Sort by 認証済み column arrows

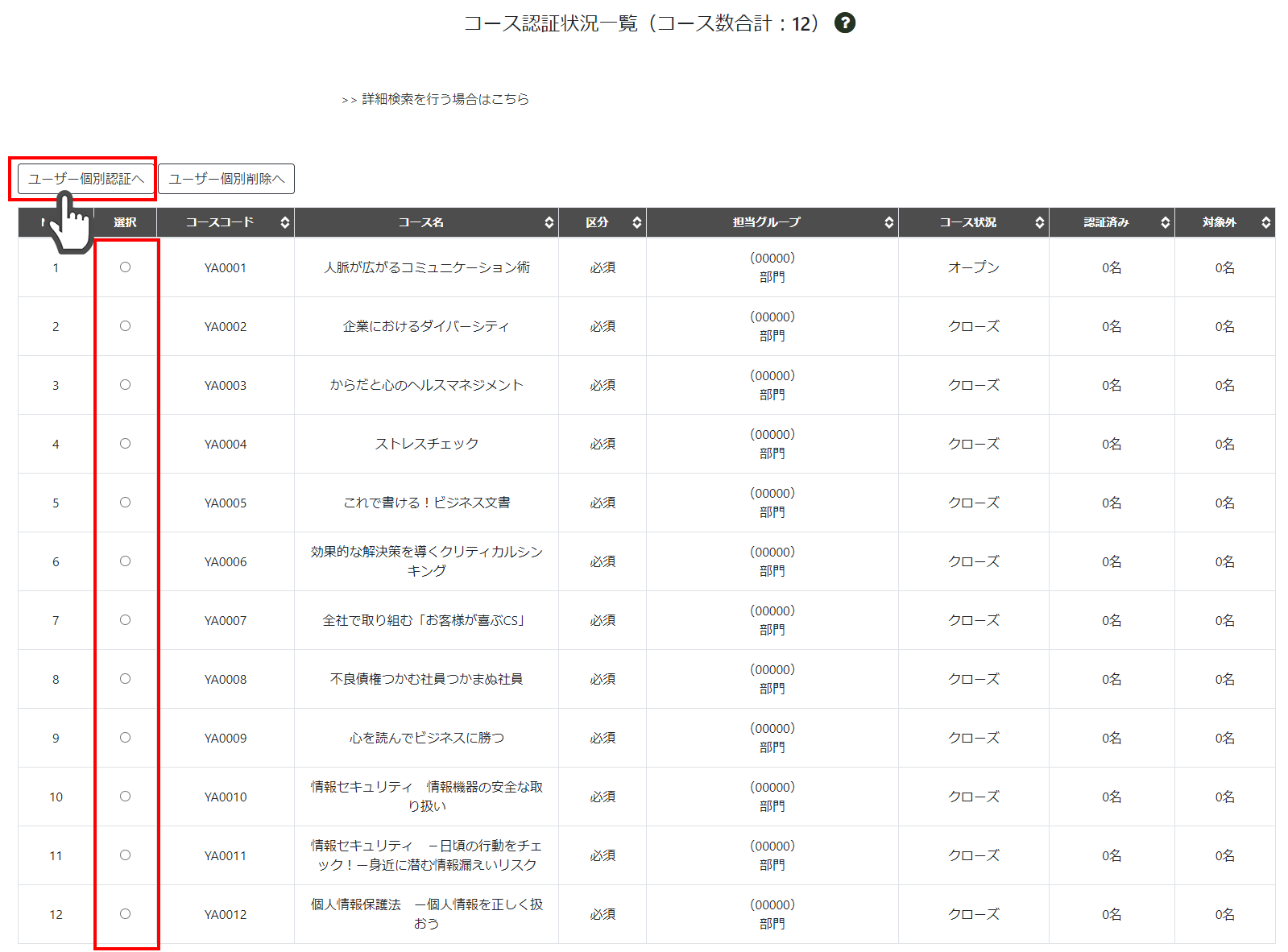coord(1165,222)
